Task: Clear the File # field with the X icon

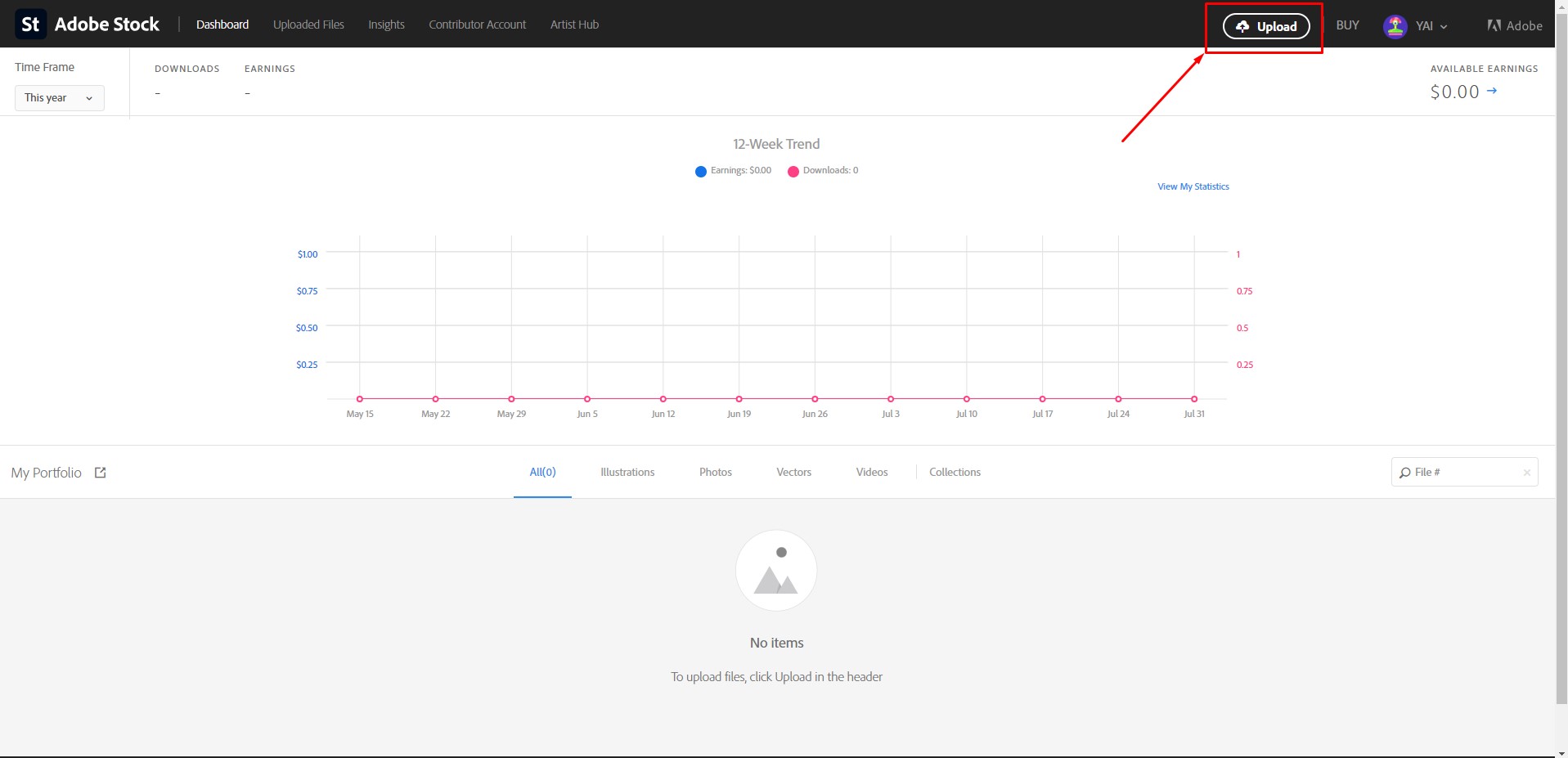Action: click(x=1526, y=473)
